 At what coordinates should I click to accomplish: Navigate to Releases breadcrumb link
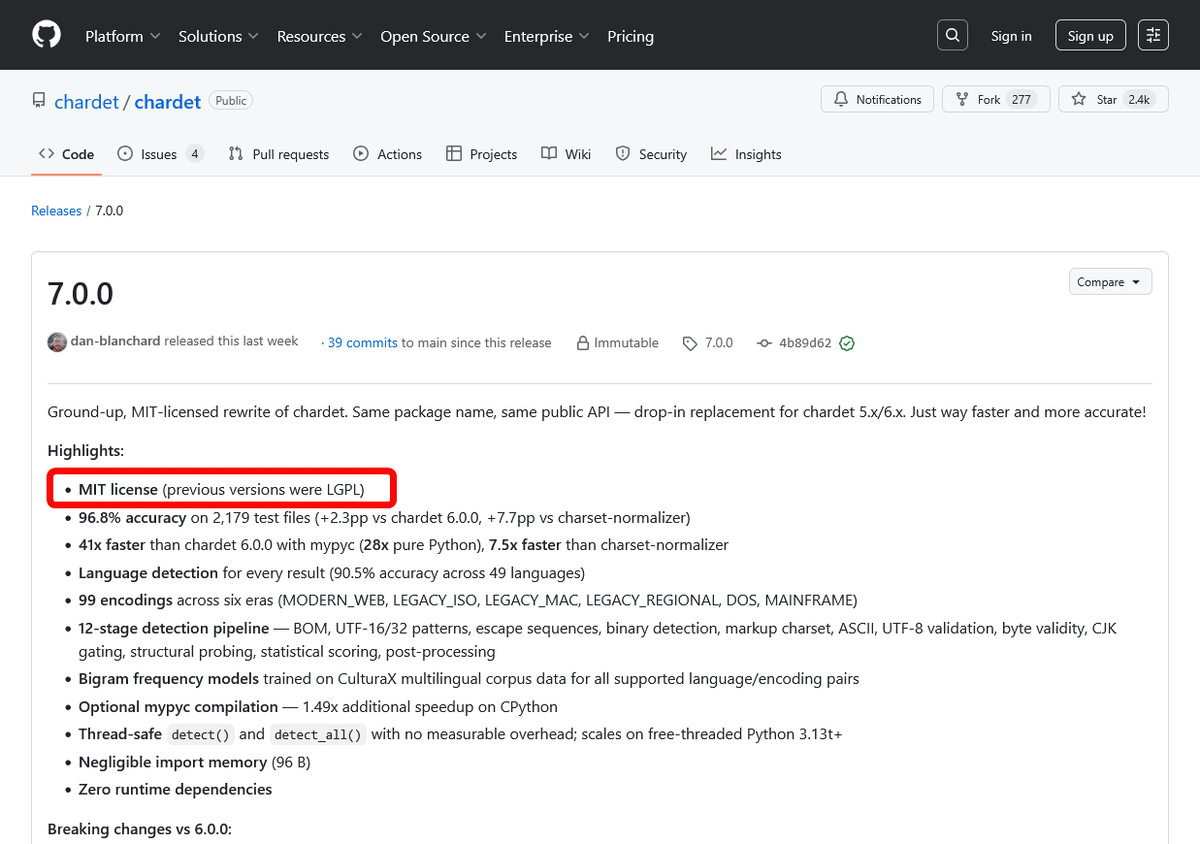56,211
